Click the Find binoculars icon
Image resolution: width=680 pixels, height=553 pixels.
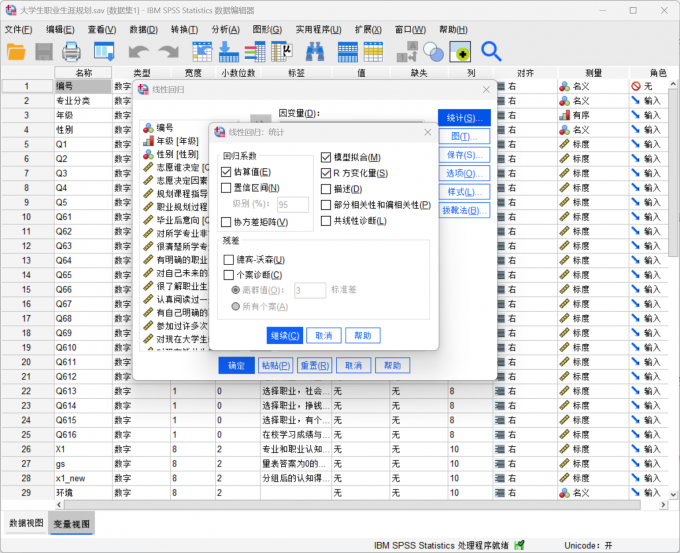315,52
